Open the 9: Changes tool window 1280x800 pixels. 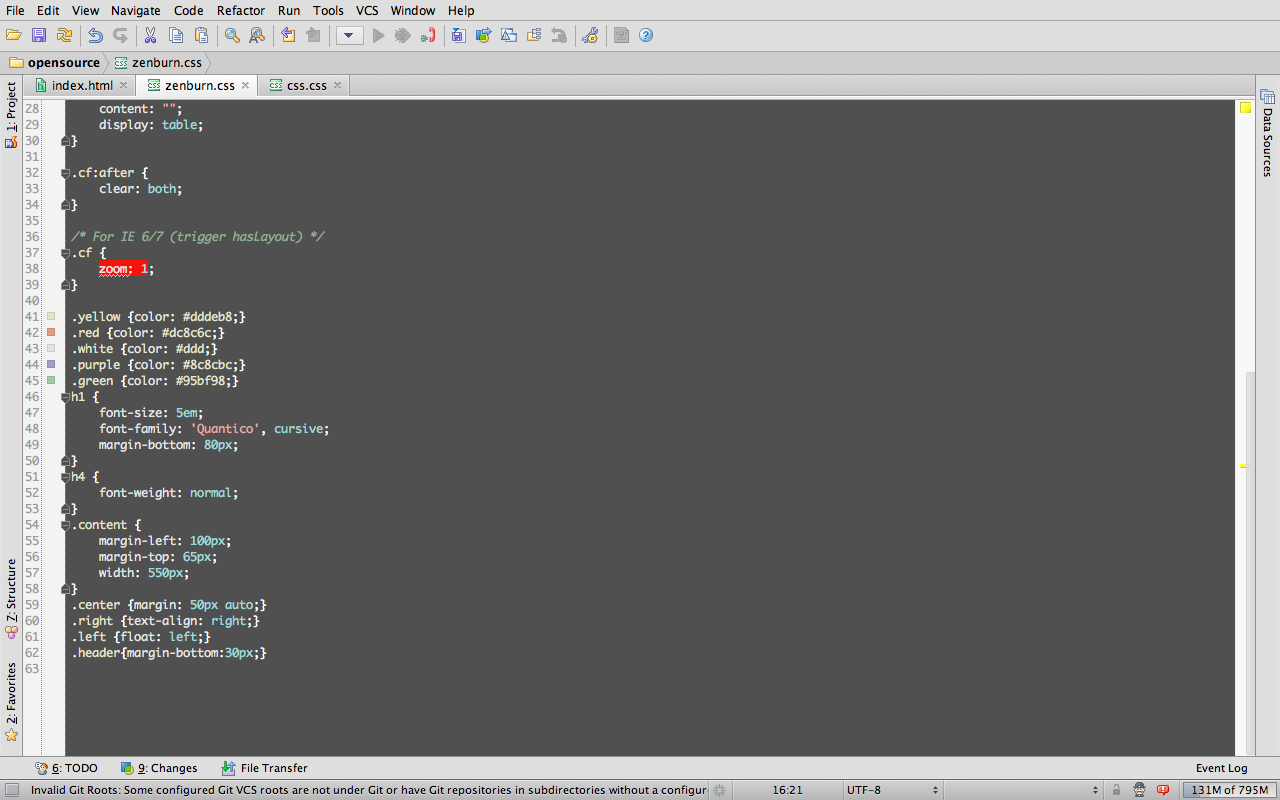tap(159, 768)
